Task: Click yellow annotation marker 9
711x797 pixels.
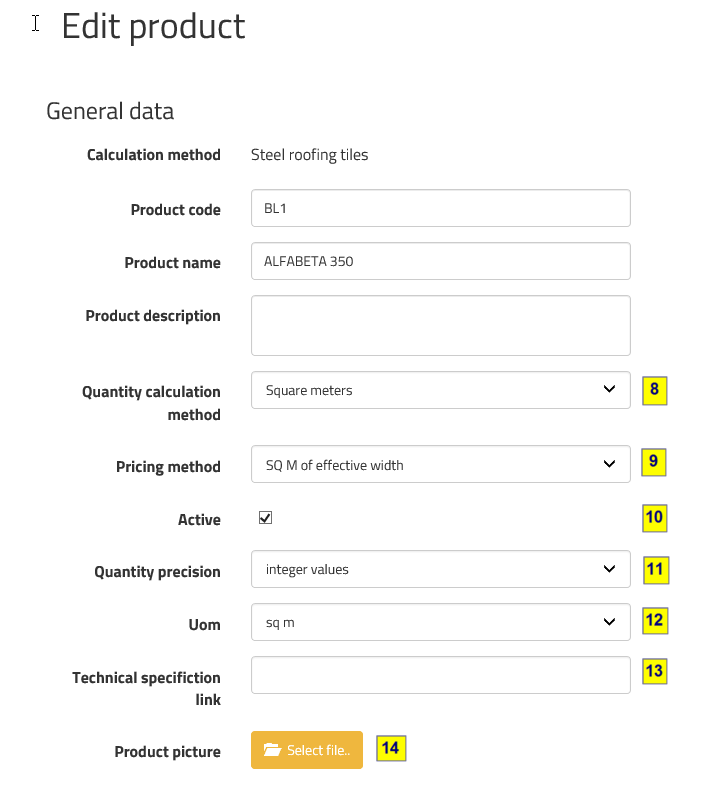Action: click(x=654, y=462)
